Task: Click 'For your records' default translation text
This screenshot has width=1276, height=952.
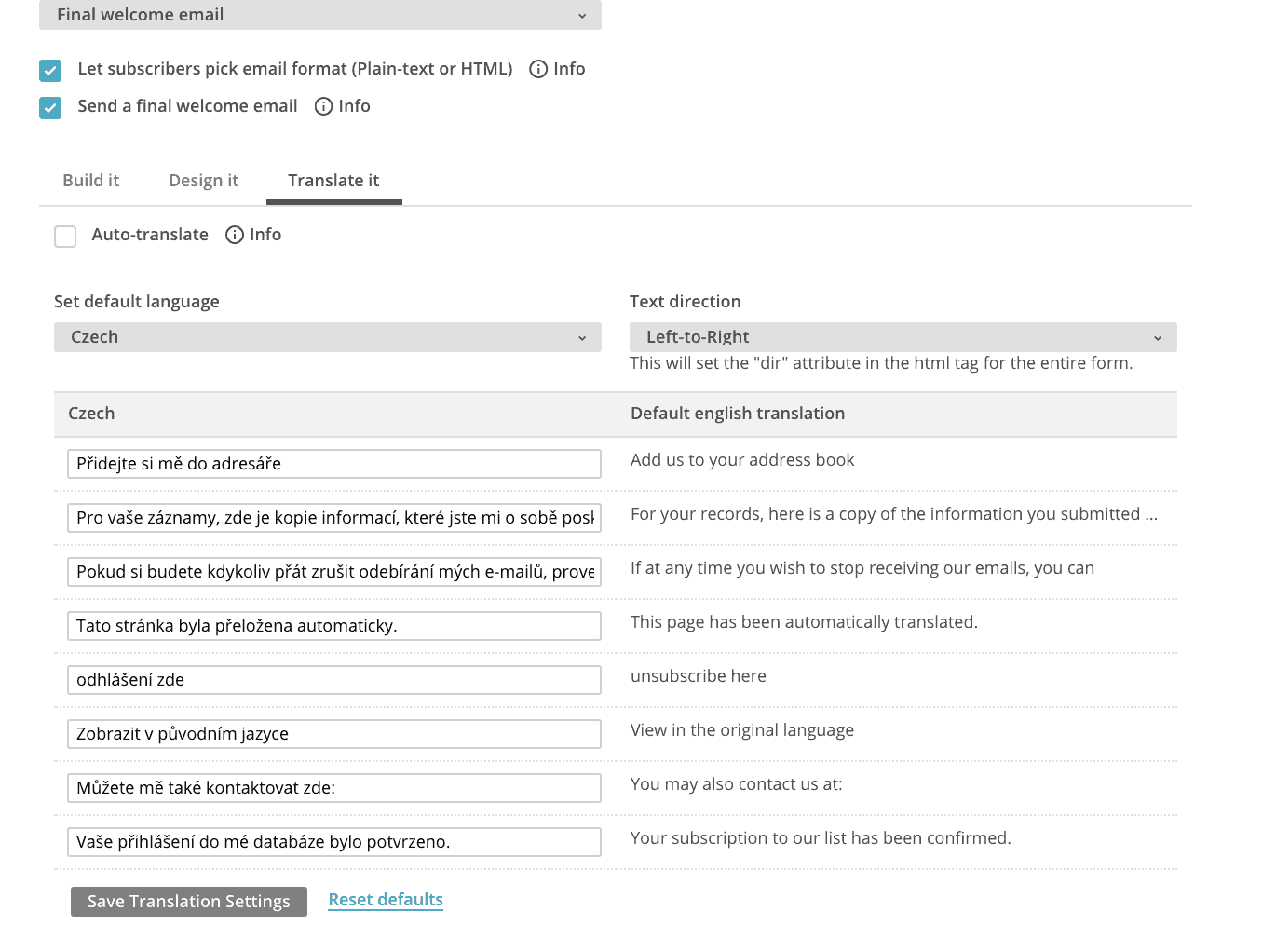Action: pos(894,514)
